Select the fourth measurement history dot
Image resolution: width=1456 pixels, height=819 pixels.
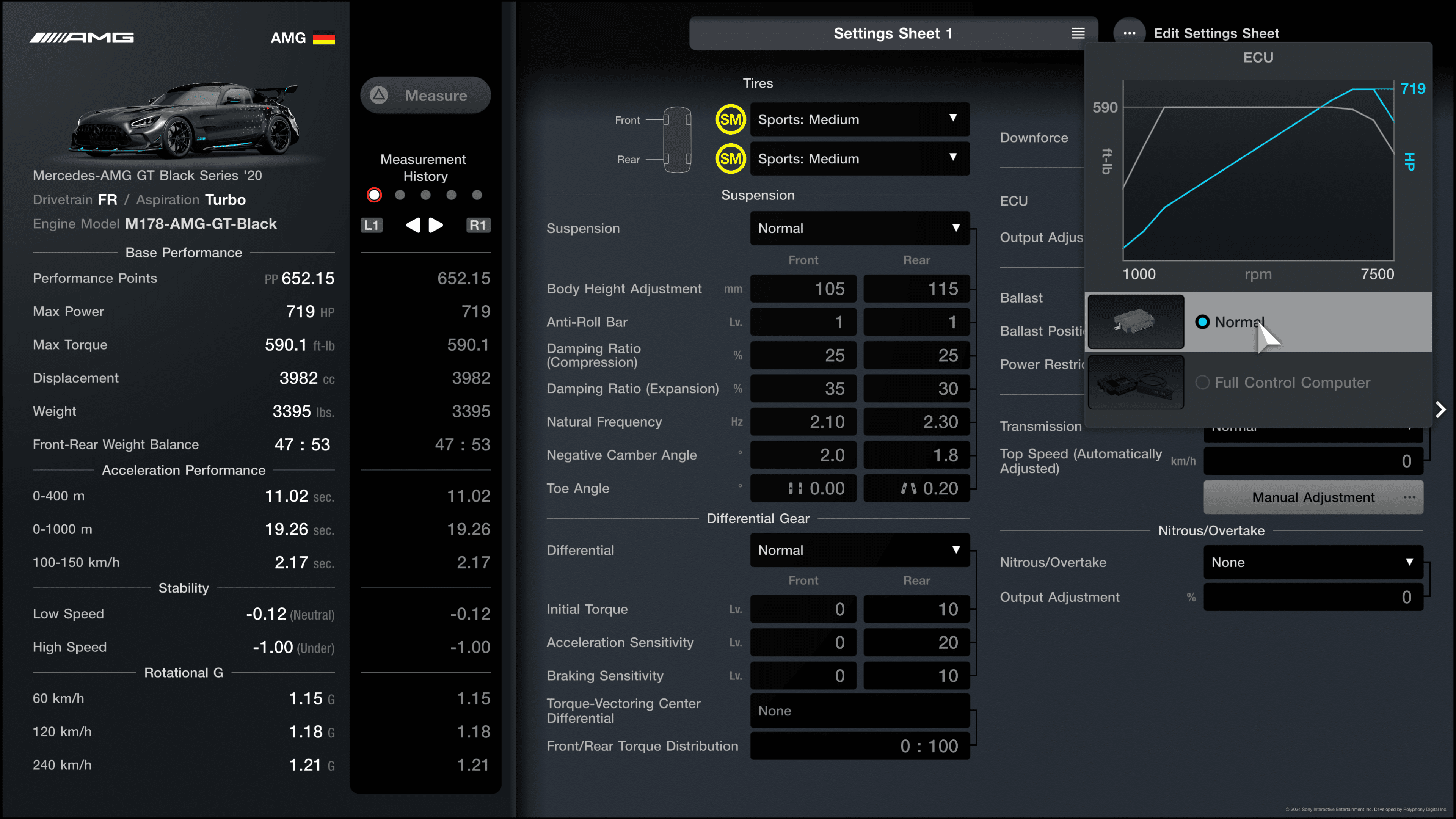[x=451, y=195]
